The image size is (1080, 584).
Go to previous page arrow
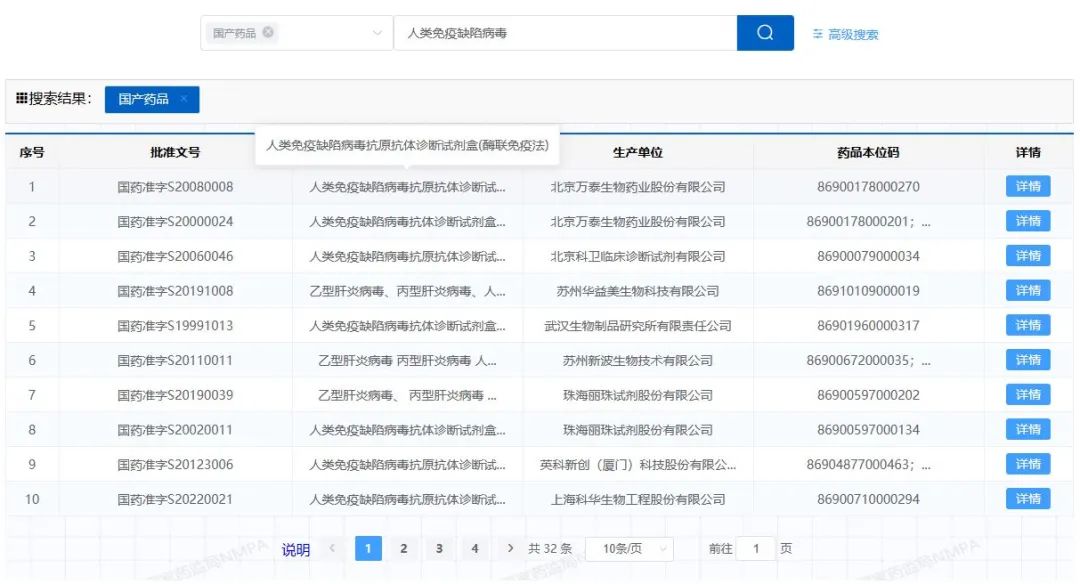click(x=332, y=549)
